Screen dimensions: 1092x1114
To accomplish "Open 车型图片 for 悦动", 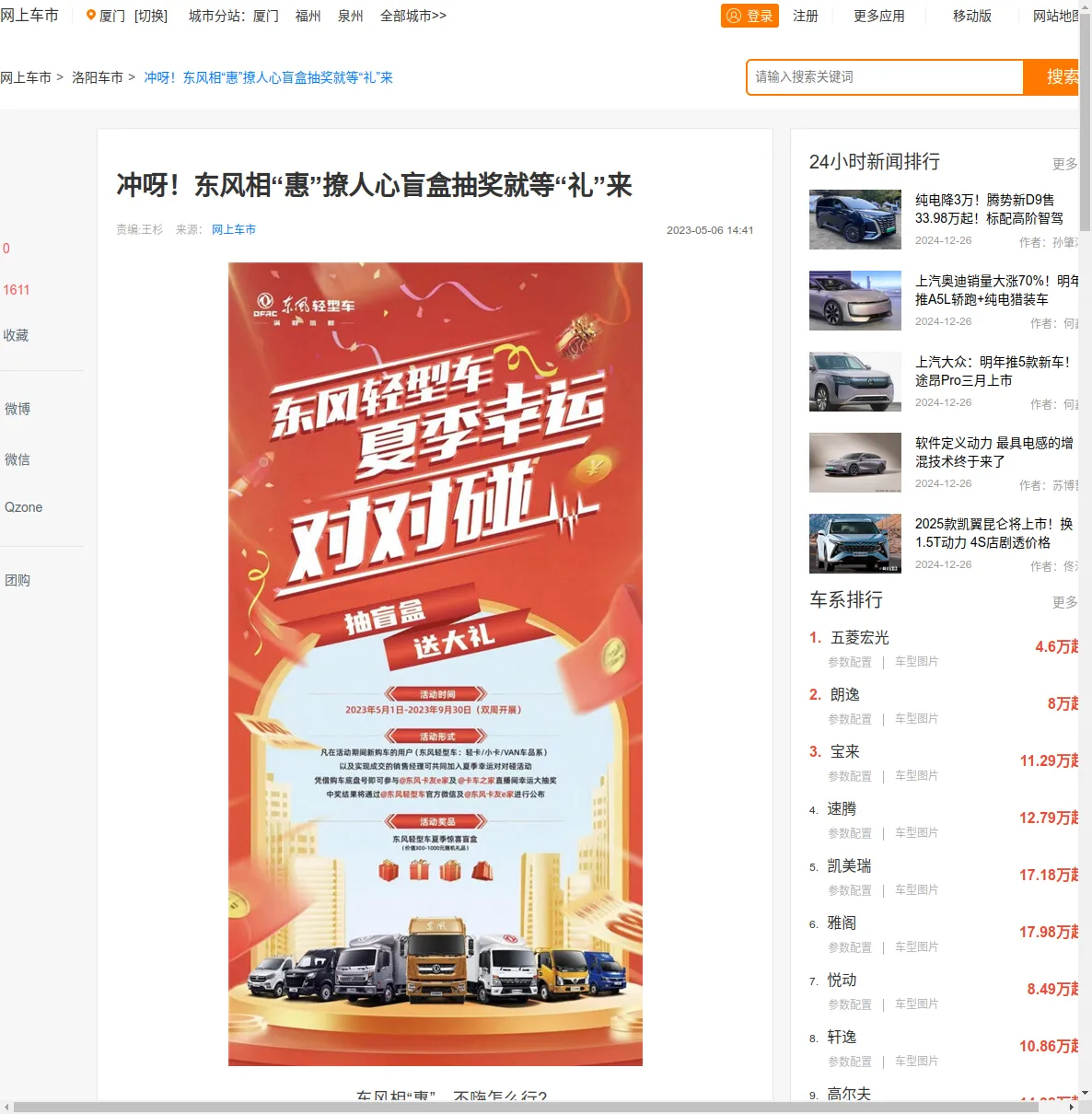I will pyautogui.click(x=917, y=1004).
